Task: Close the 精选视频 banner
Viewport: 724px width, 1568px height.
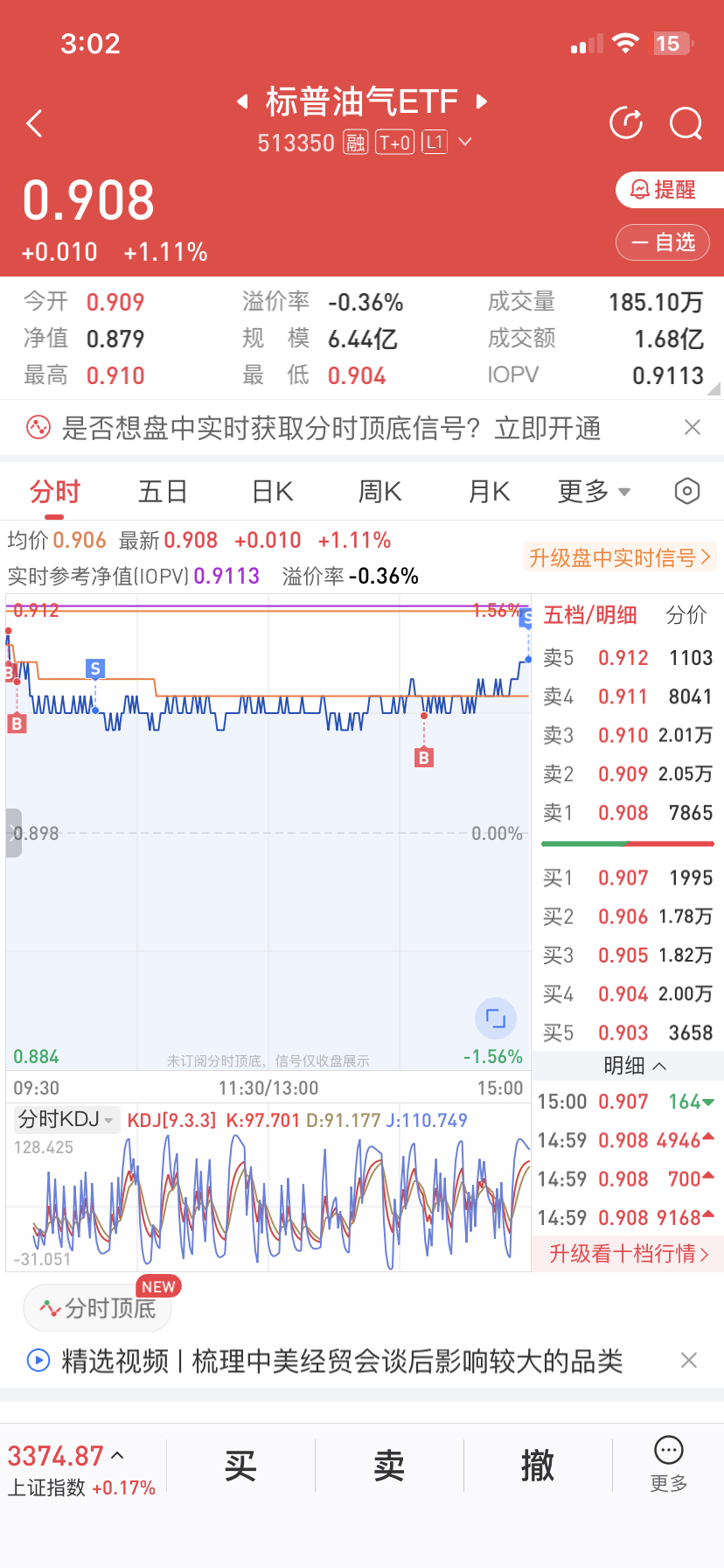Action: [689, 1360]
